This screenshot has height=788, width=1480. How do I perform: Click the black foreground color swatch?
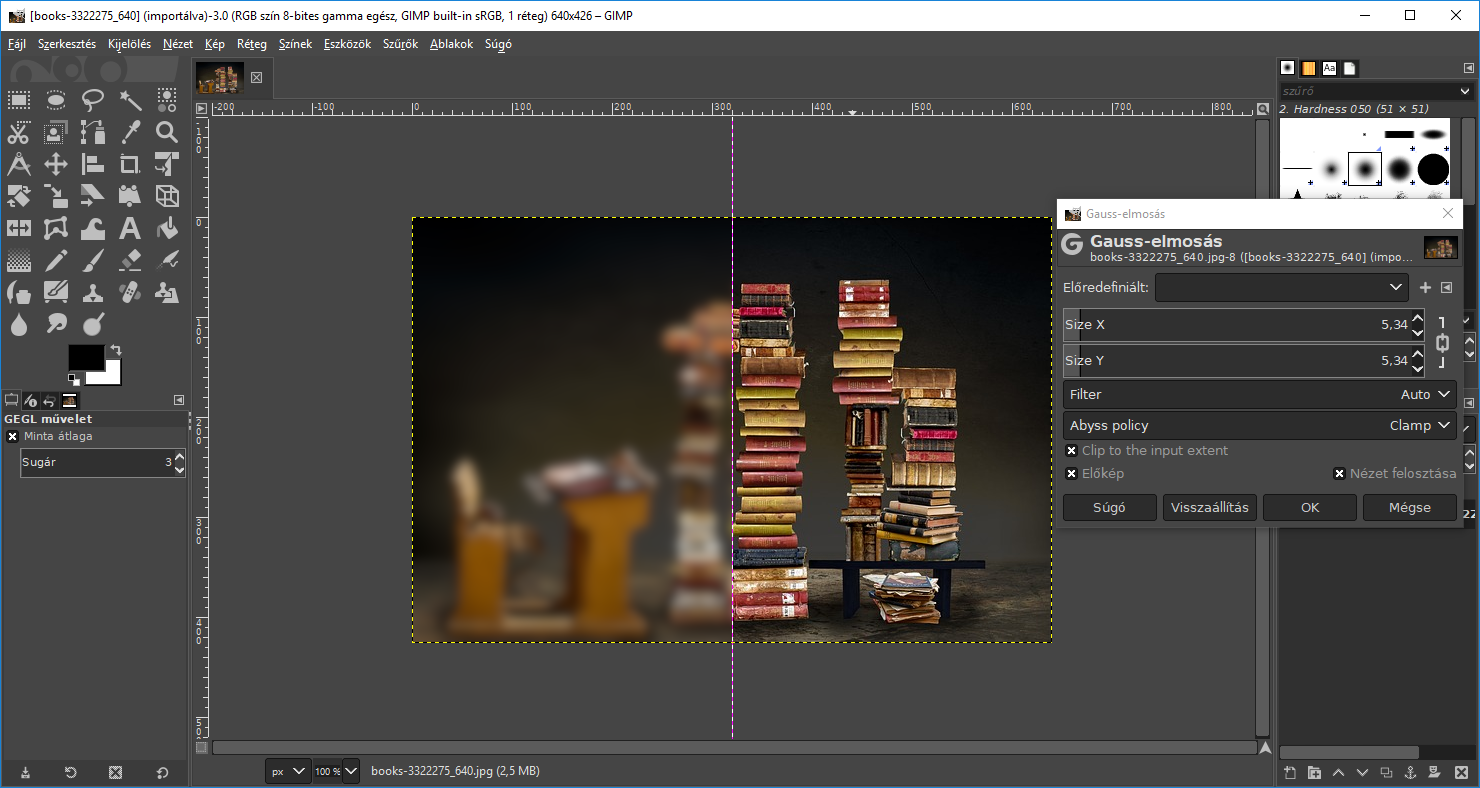point(85,358)
